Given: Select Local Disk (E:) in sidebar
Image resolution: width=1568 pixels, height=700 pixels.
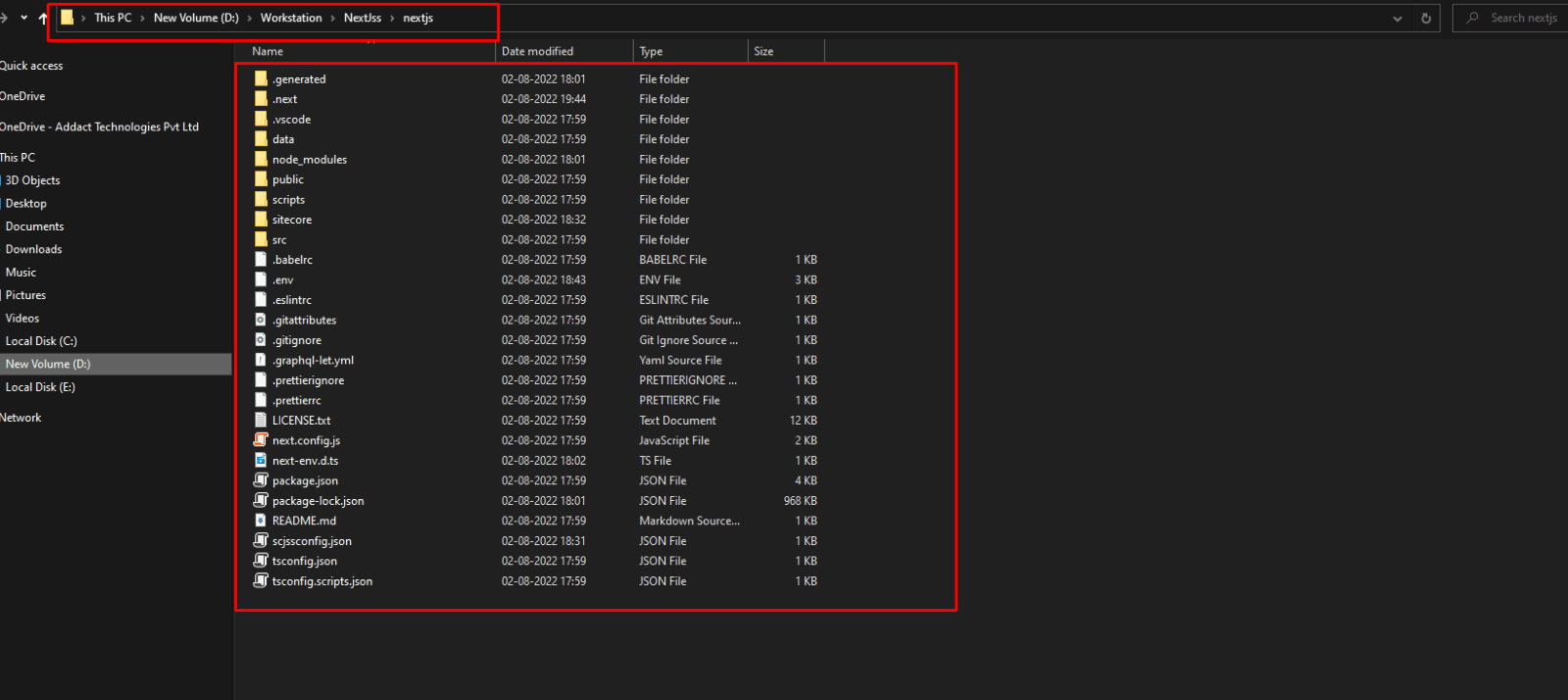Looking at the screenshot, I should tap(40, 387).
